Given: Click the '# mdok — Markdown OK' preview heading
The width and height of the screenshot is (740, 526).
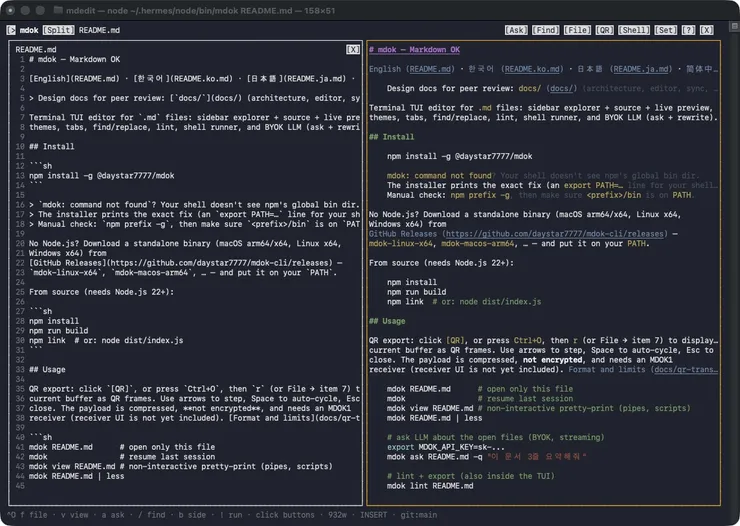Looking at the screenshot, I should tap(414, 50).
